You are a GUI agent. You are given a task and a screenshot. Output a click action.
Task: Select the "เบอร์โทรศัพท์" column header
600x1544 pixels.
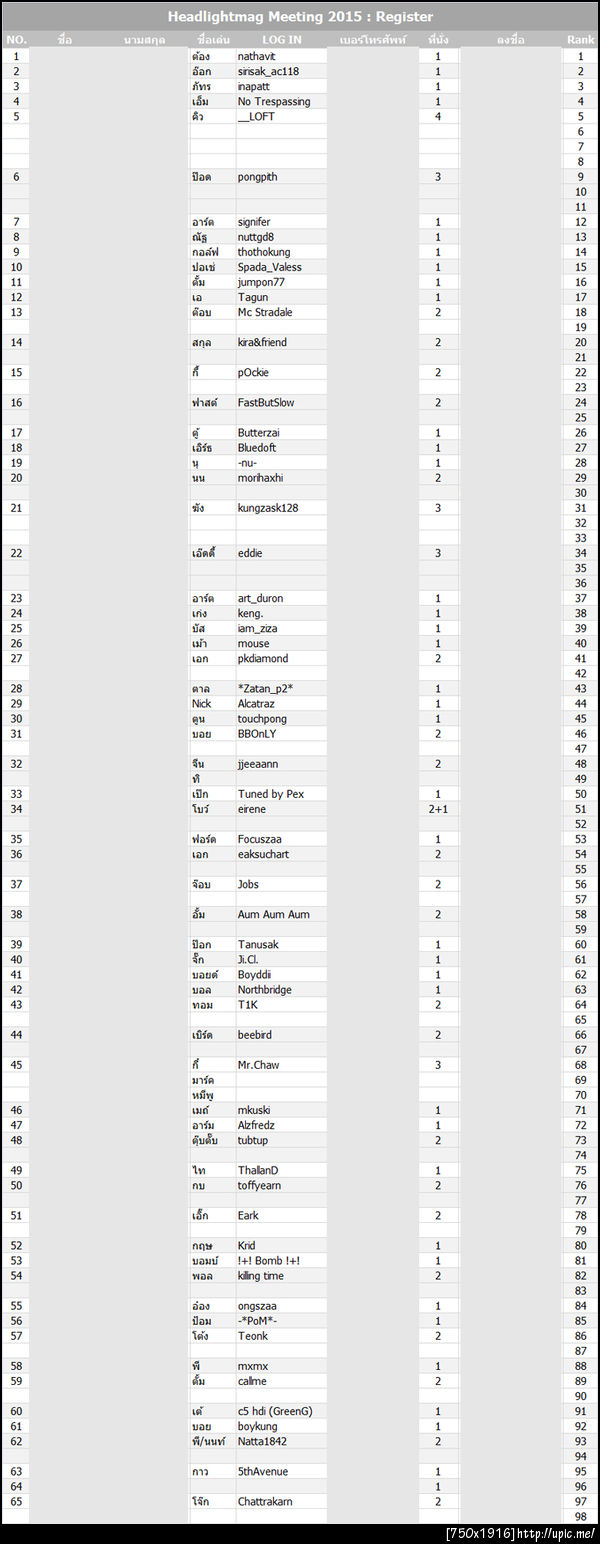click(371, 40)
